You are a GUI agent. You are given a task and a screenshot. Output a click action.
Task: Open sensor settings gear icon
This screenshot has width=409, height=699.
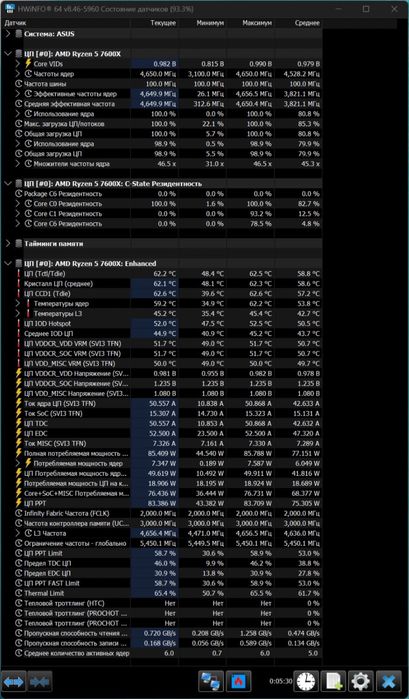(x=361, y=682)
